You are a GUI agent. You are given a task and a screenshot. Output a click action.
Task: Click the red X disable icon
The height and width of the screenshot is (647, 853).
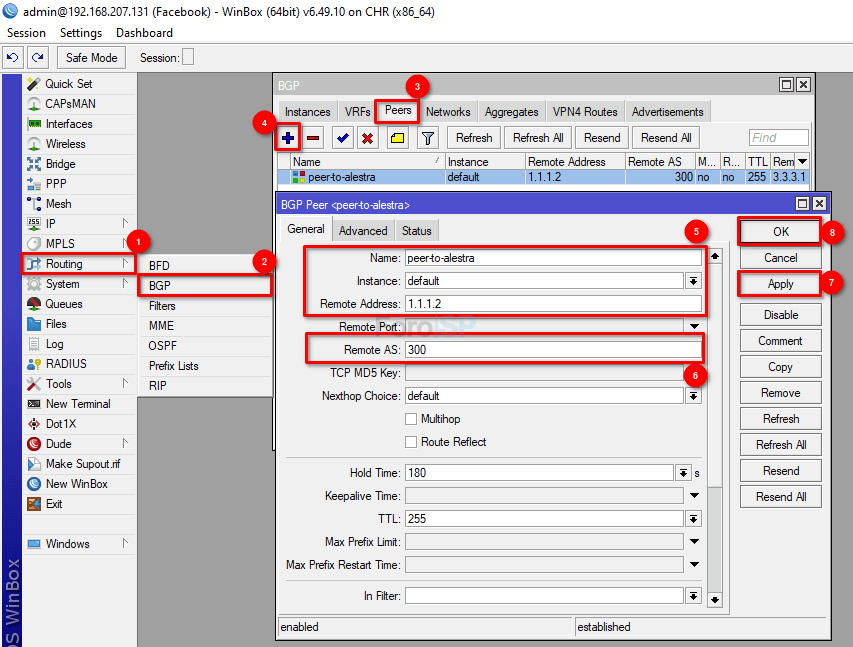click(x=367, y=138)
